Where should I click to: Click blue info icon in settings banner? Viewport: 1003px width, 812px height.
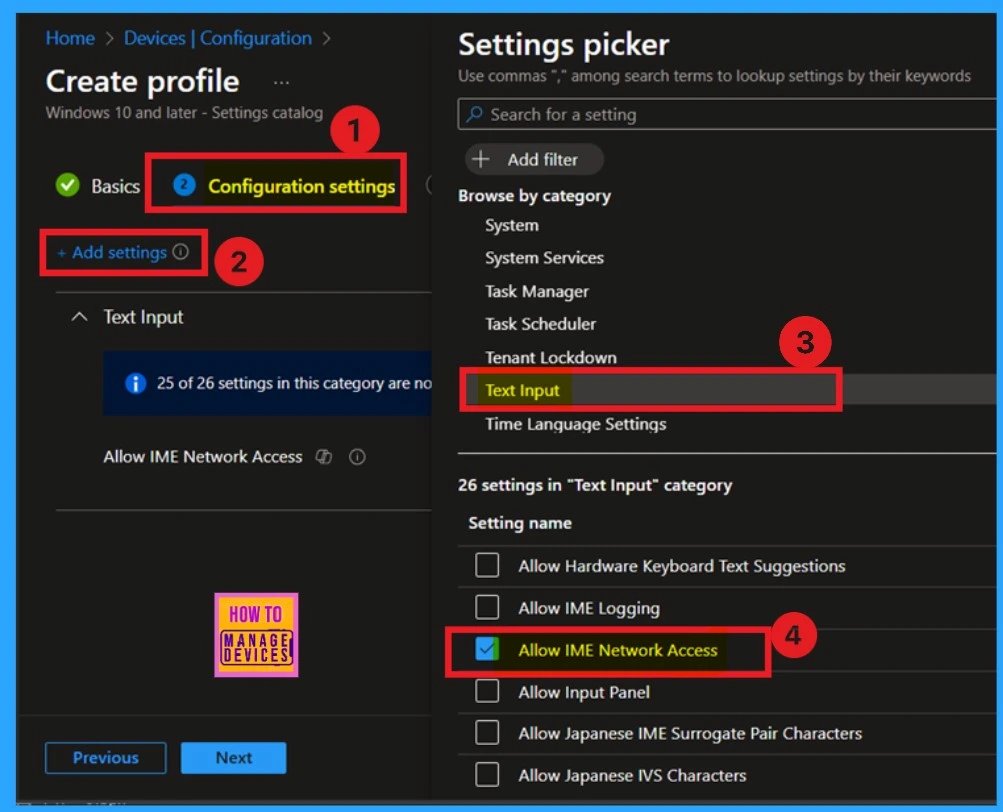(x=135, y=383)
